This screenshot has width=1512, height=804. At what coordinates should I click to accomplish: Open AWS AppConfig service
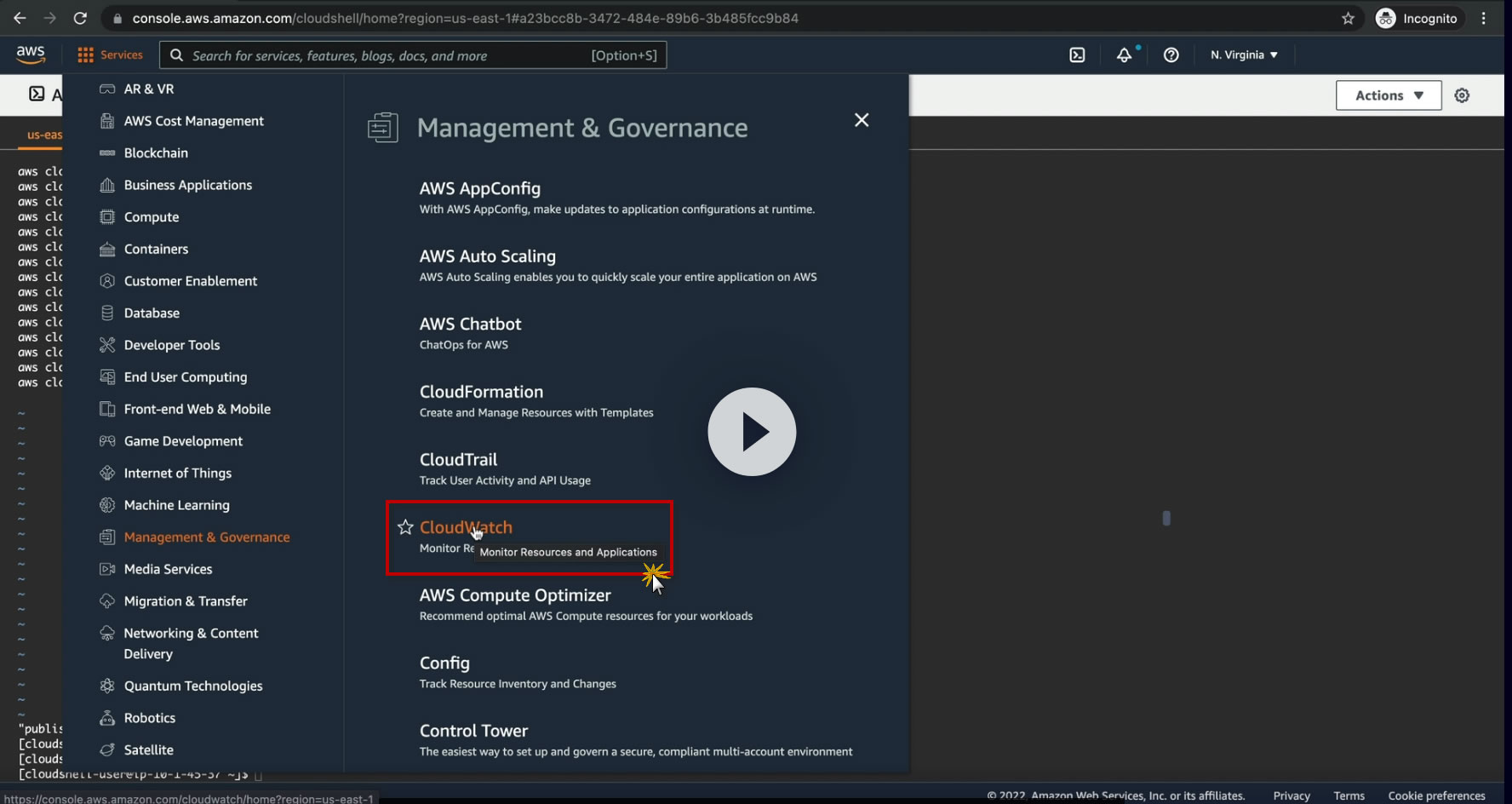click(x=480, y=188)
